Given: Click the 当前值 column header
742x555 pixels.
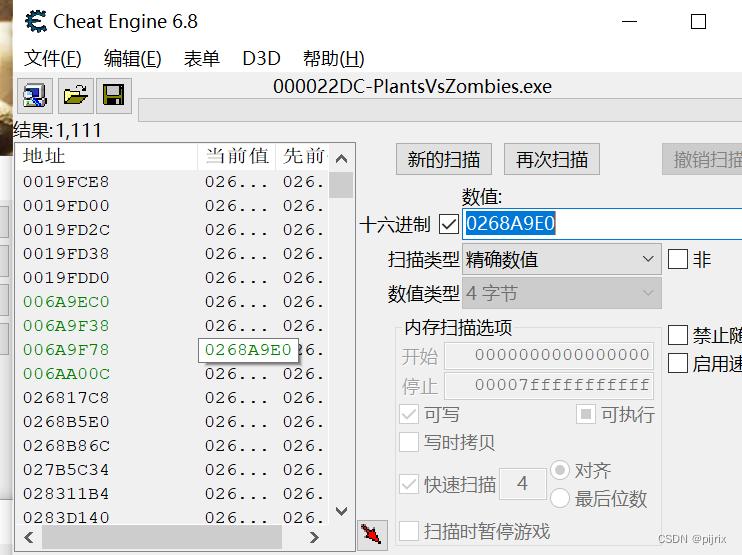Looking at the screenshot, I should point(236,157).
